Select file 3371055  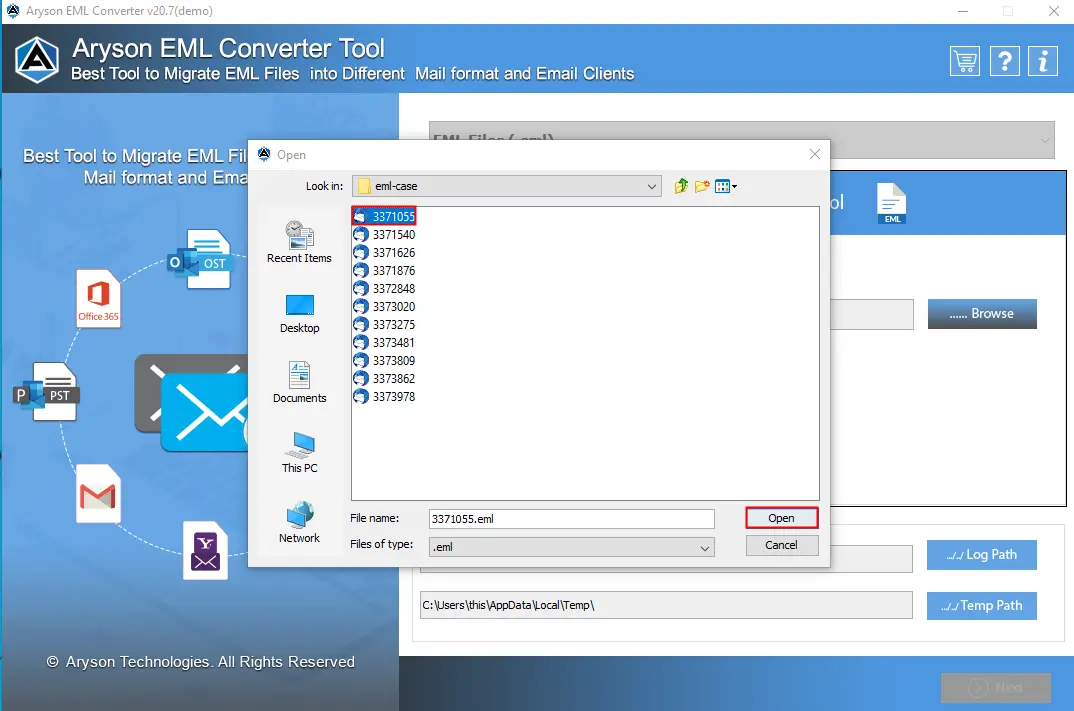384,216
